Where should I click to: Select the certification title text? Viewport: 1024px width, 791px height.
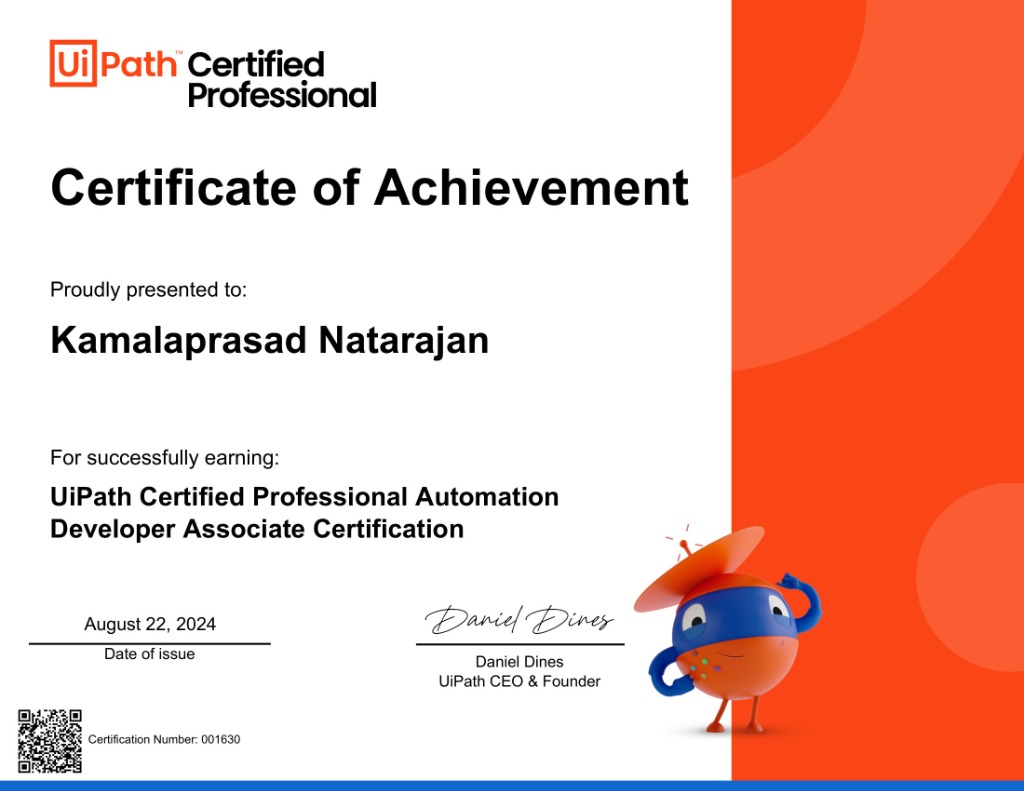click(x=305, y=512)
